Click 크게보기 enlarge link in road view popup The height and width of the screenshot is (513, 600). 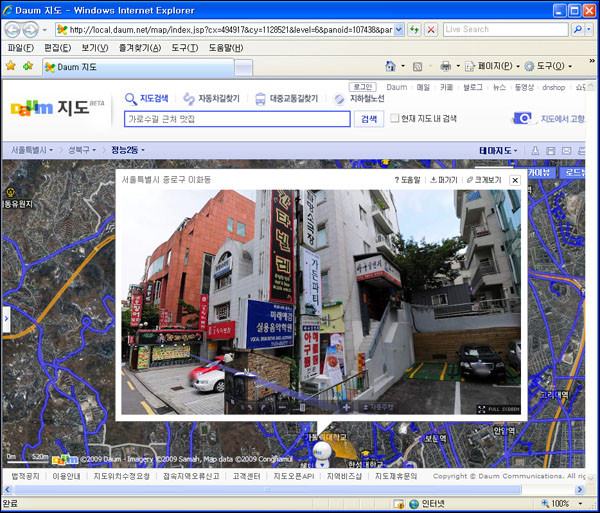click(x=484, y=180)
